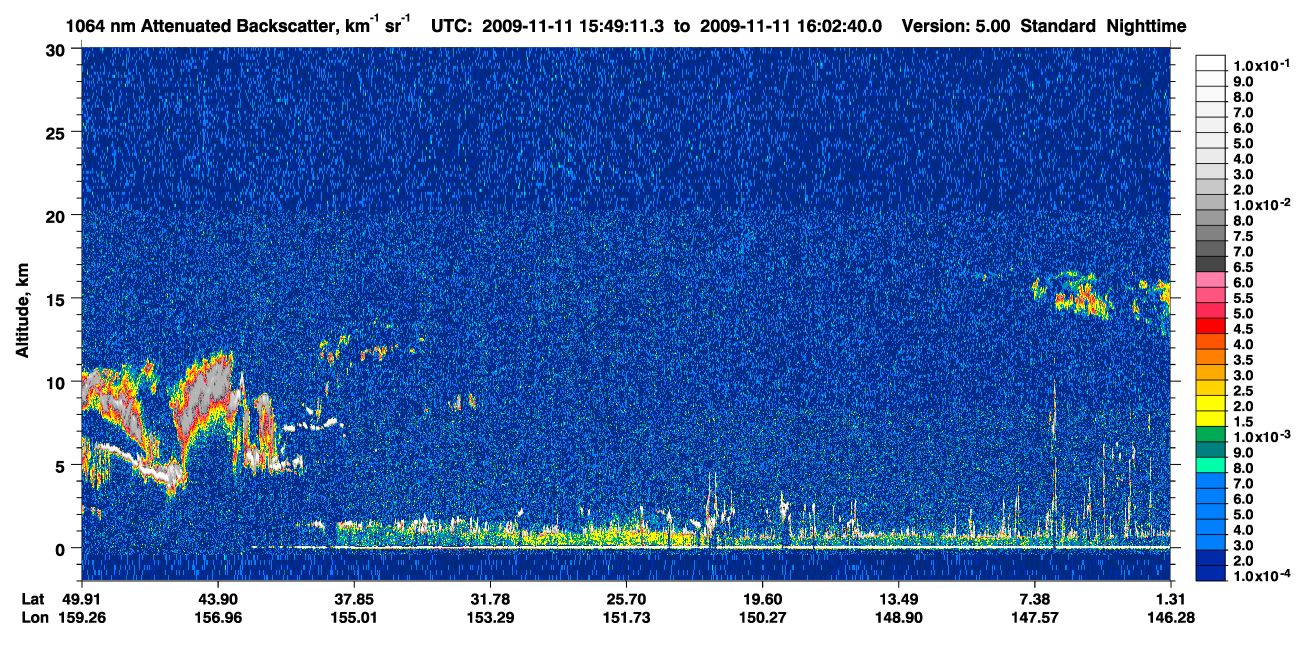Click the colorbar label '2.5'
This screenshot has width=1300, height=667.
[1245, 391]
